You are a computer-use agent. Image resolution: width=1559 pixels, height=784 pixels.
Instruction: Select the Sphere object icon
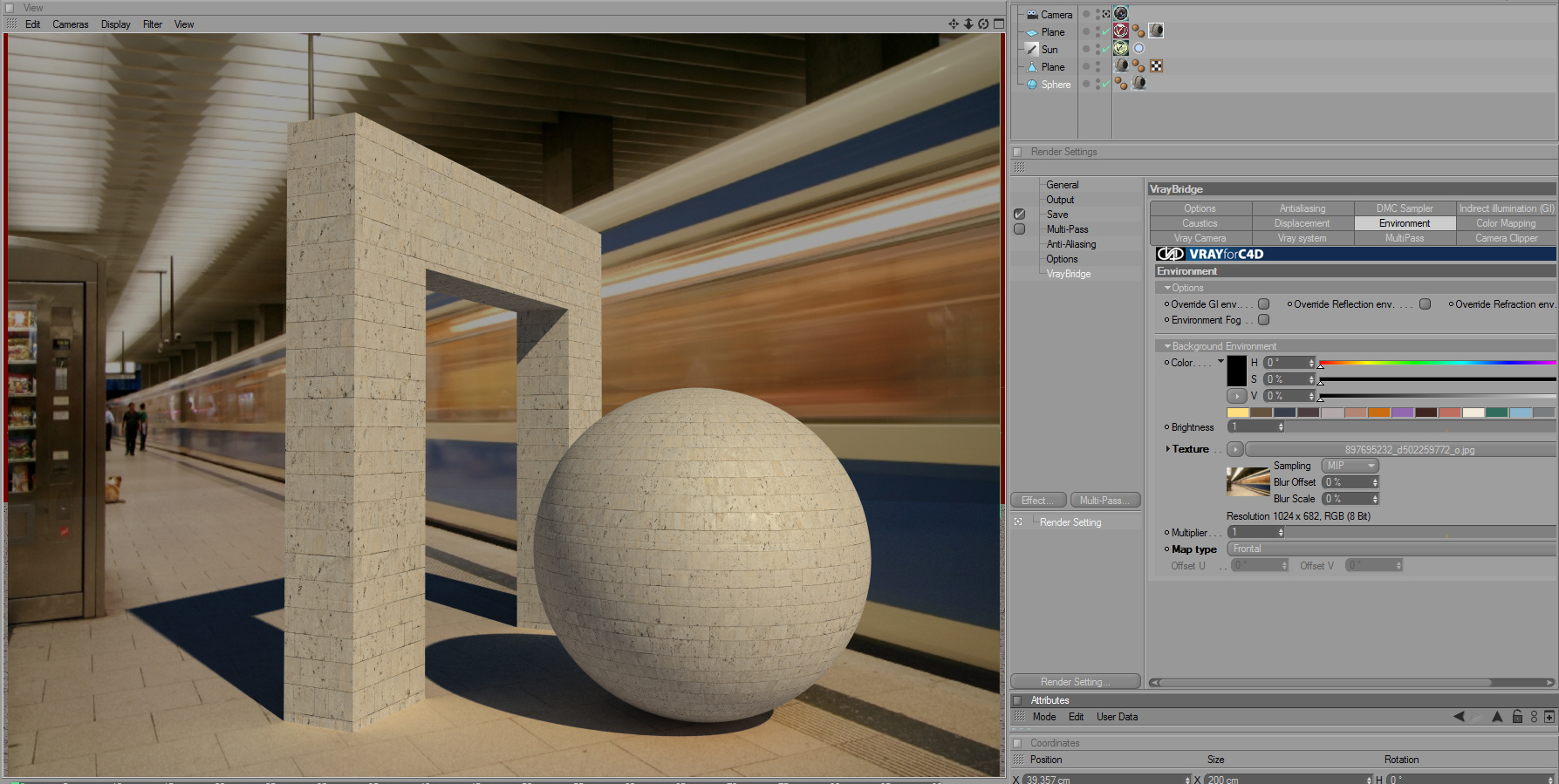coord(1032,85)
